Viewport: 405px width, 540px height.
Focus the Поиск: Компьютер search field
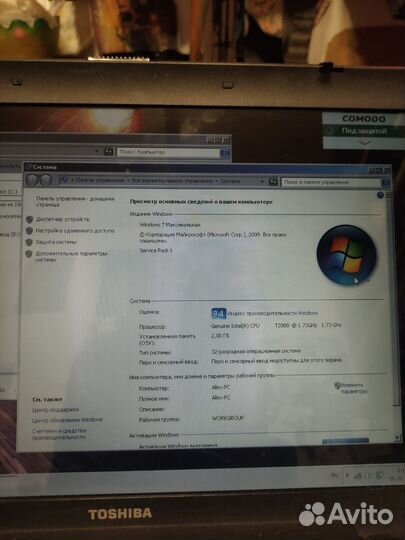click(168, 152)
